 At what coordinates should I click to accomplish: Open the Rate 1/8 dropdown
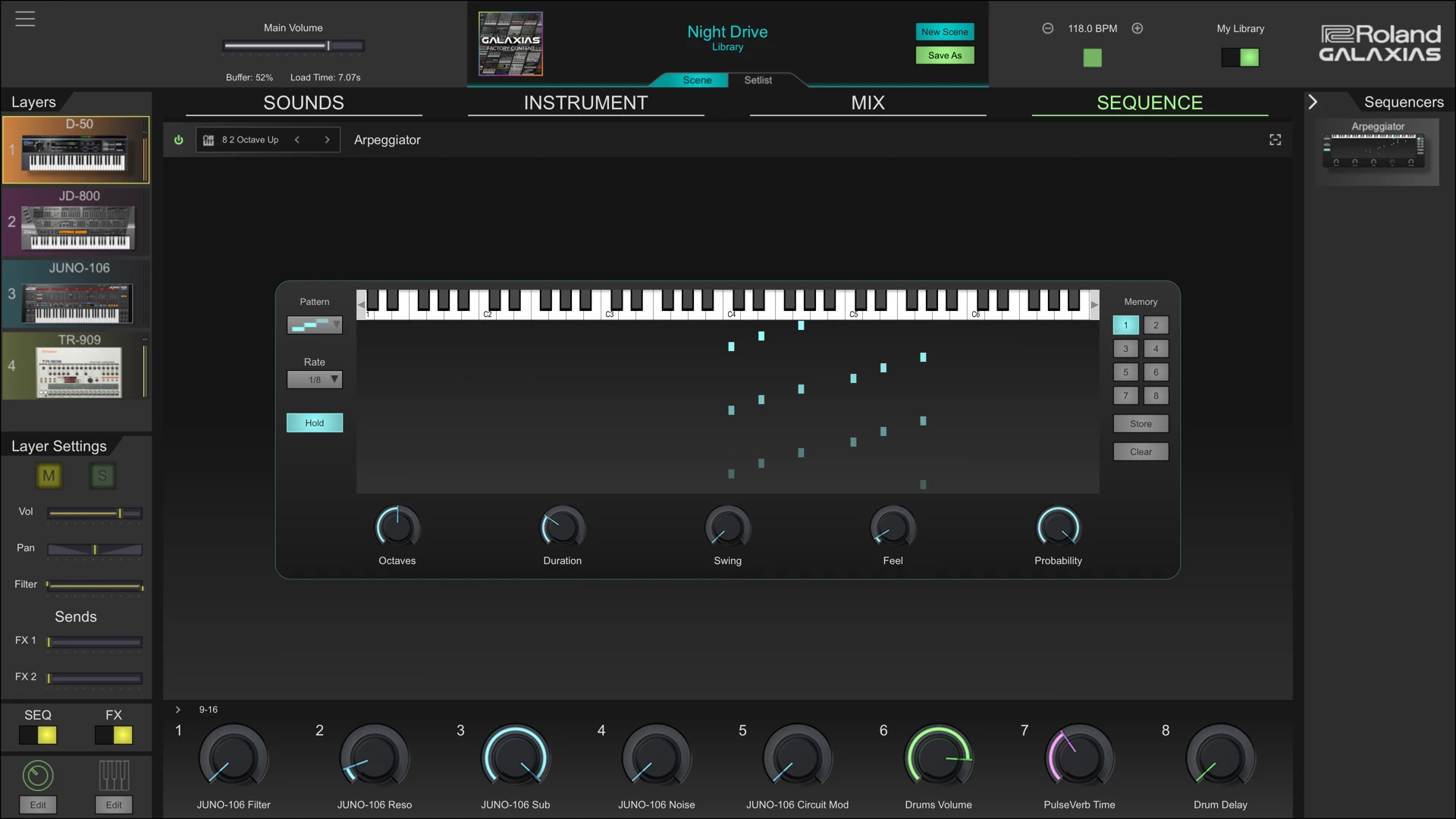point(315,380)
